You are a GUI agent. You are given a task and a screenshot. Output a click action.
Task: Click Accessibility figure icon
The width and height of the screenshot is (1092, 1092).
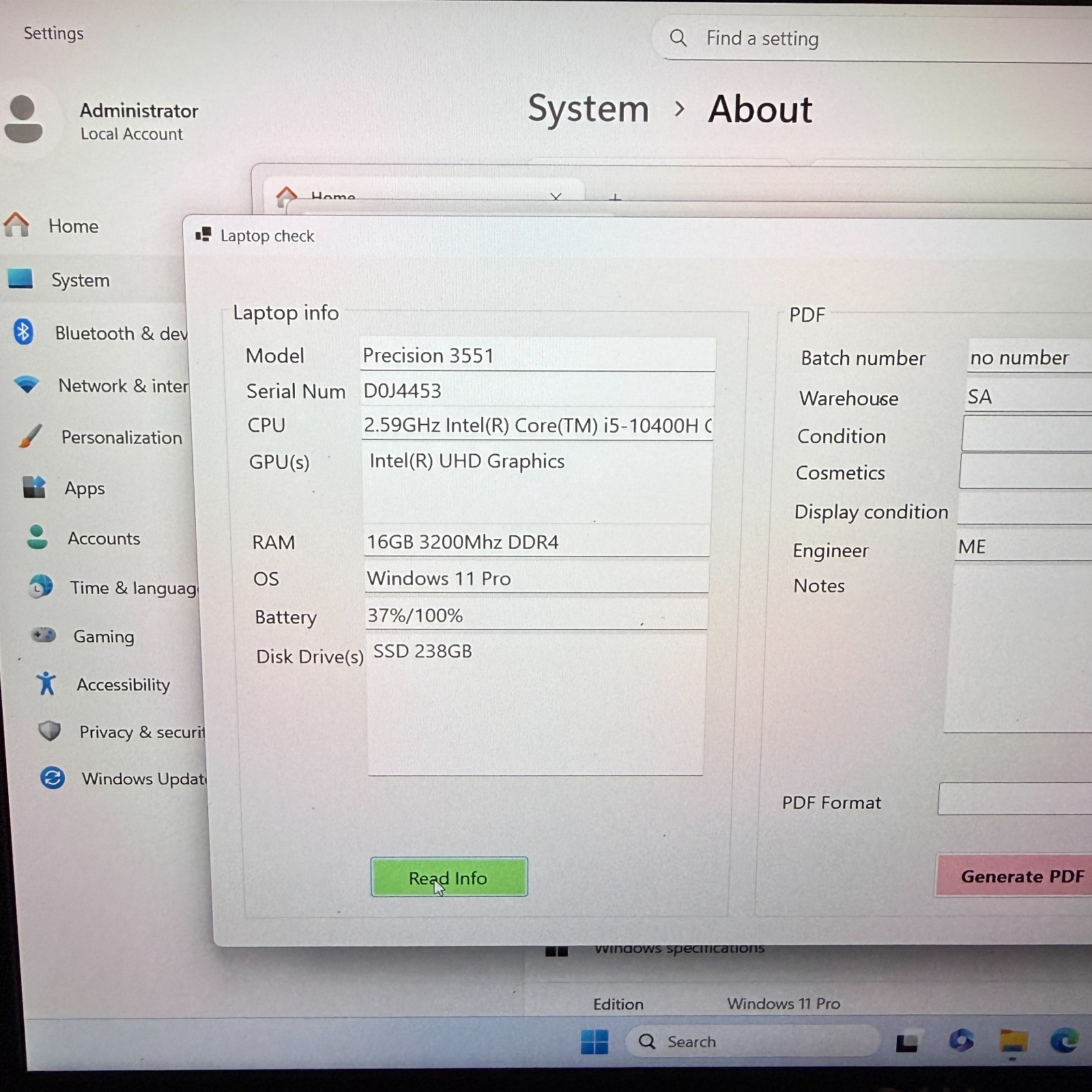tap(46, 682)
